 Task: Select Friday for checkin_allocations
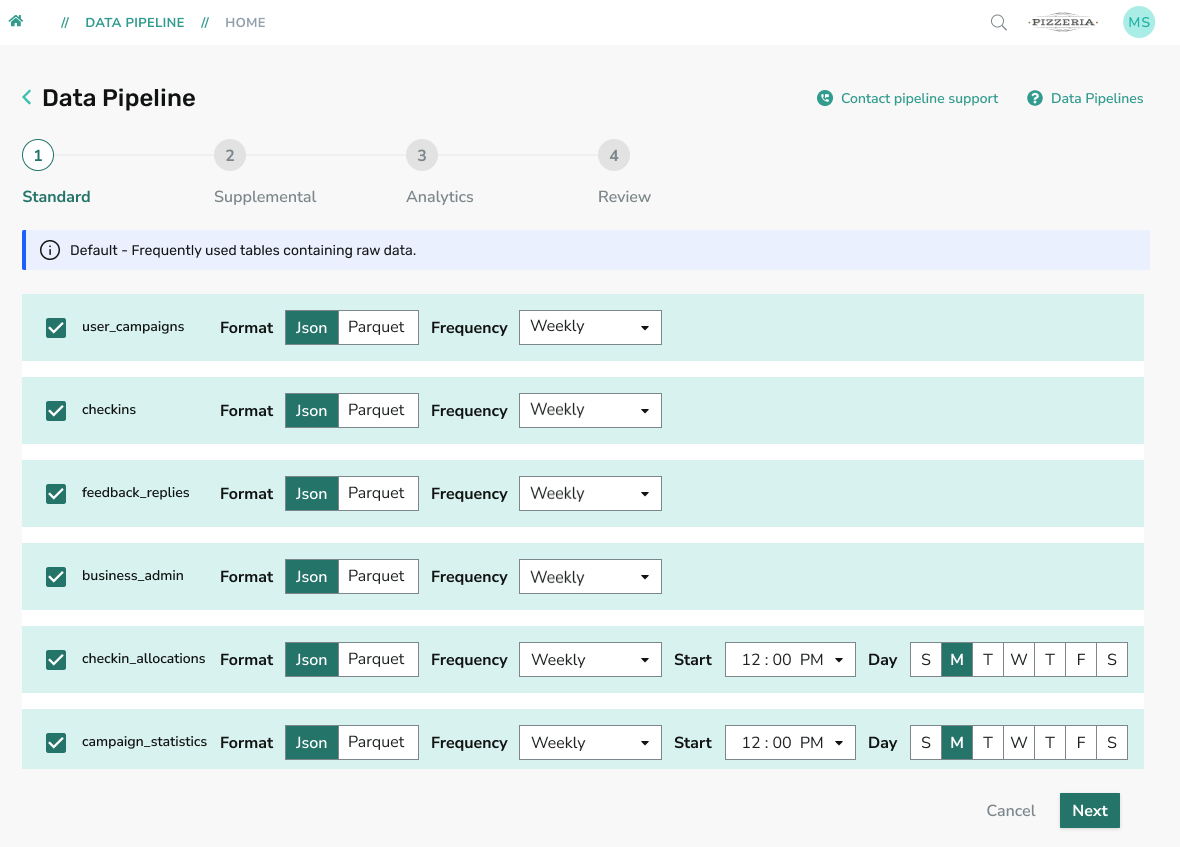click(1081, 660)
